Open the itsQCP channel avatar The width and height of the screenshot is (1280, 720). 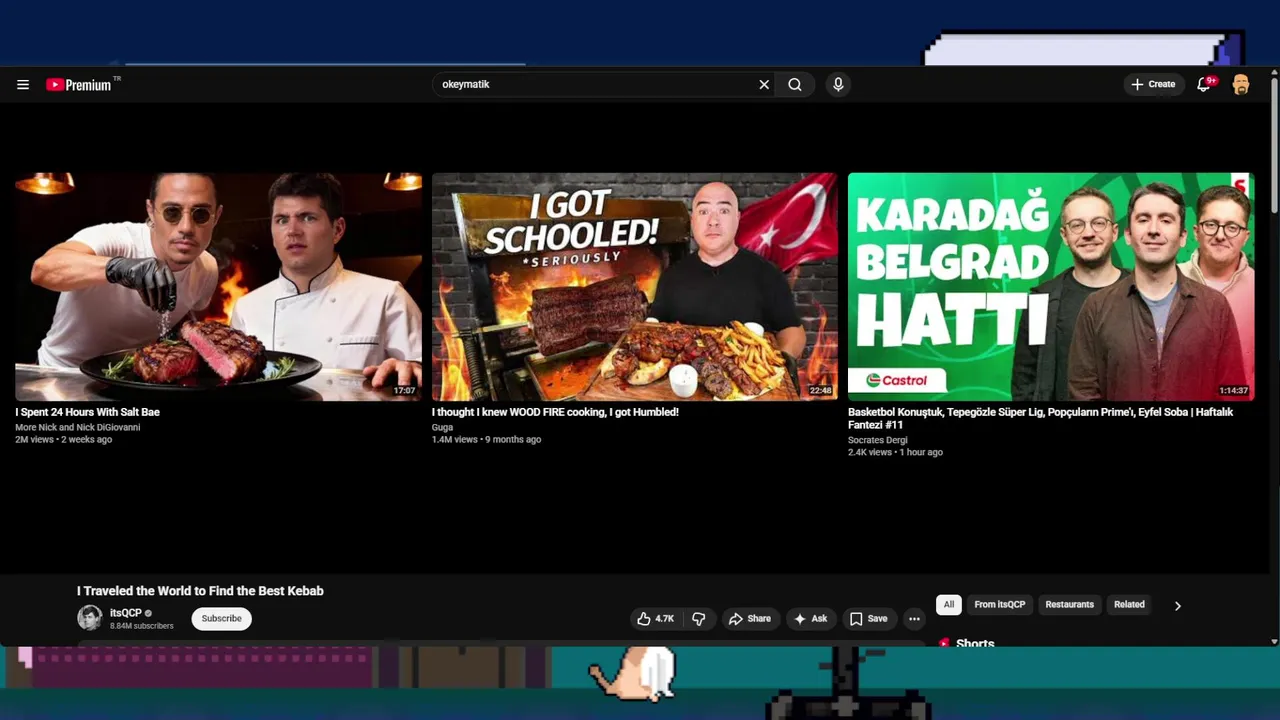point(90,618)
